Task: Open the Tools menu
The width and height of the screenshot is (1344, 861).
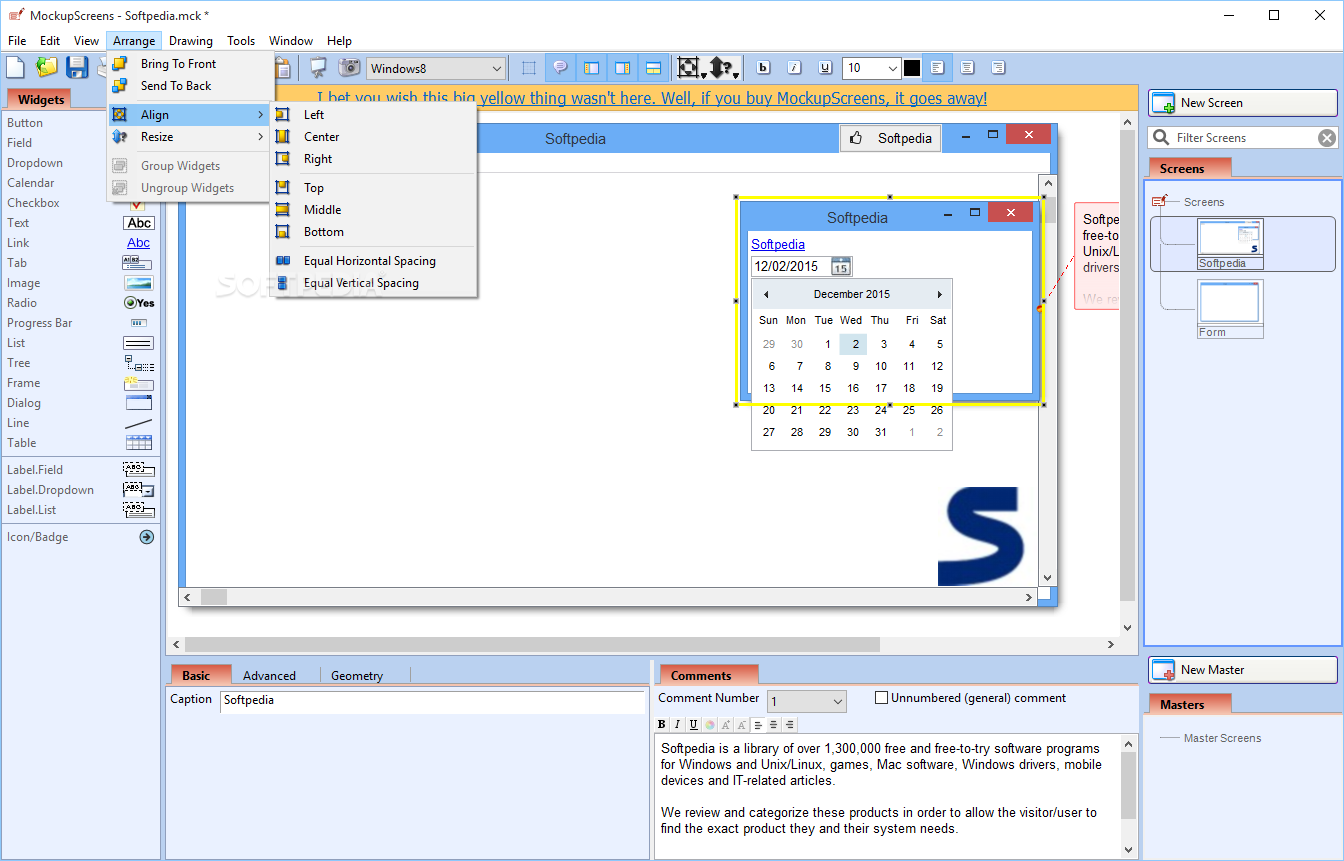Action: tap(241, 41)
